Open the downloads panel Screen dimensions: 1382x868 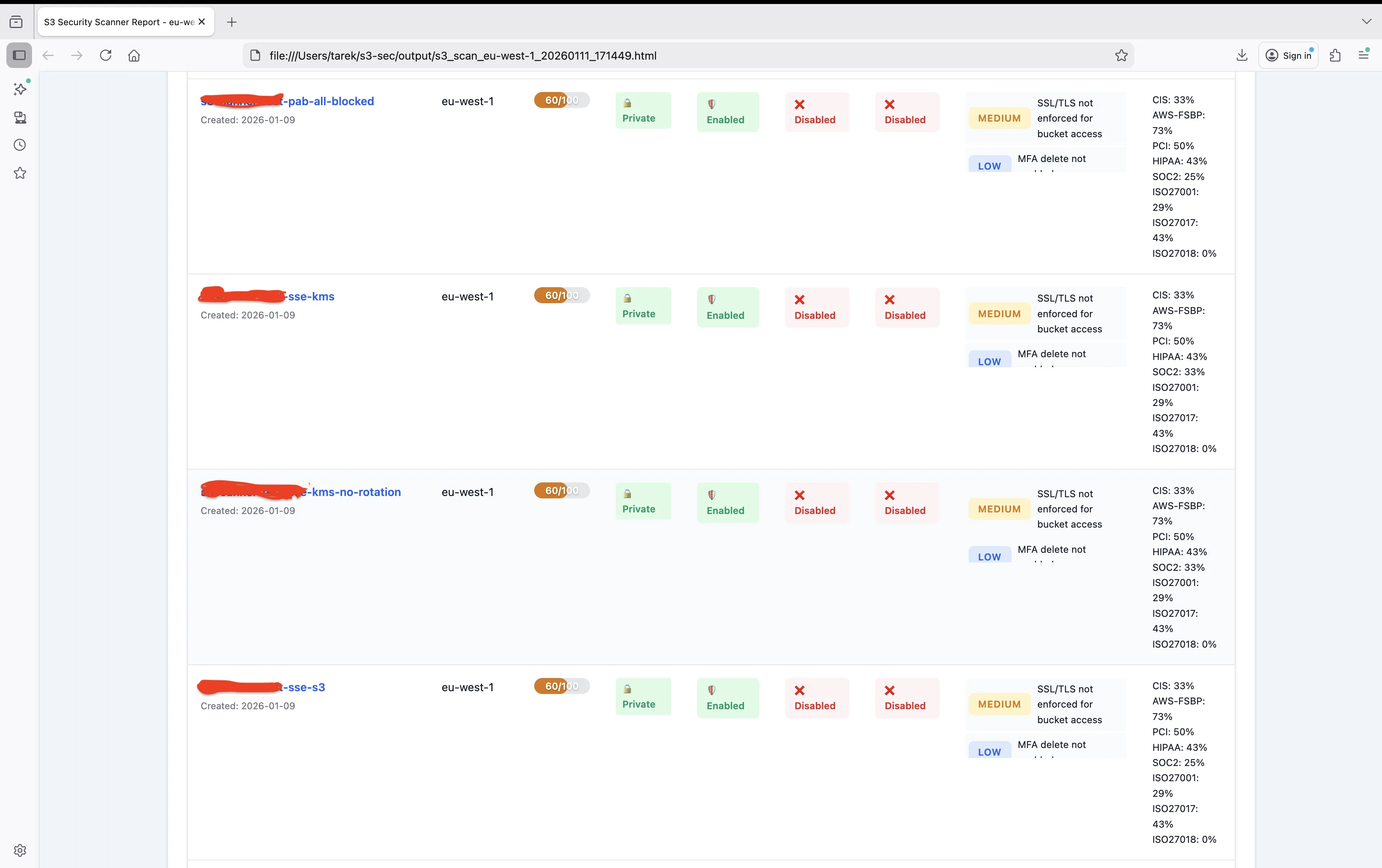[x=1242, y=55]
